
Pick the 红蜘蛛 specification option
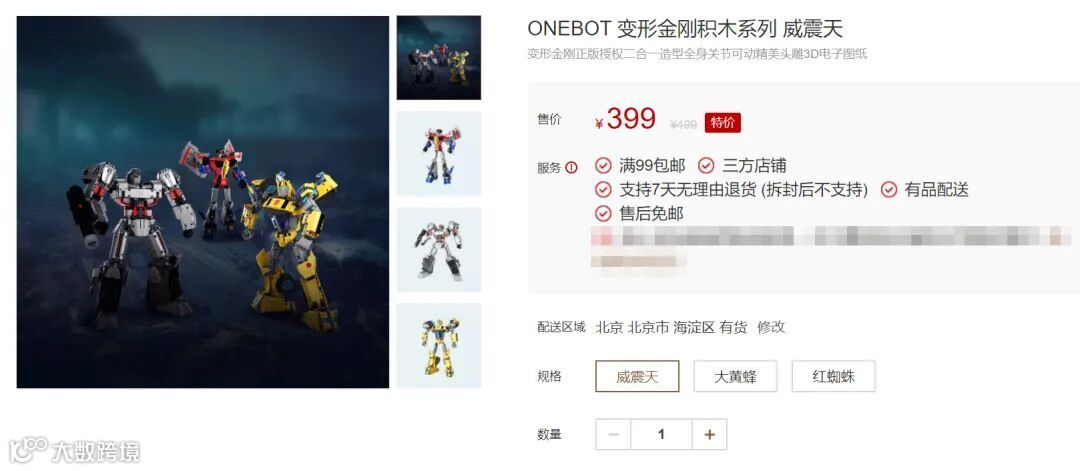[x=833, y=377]
